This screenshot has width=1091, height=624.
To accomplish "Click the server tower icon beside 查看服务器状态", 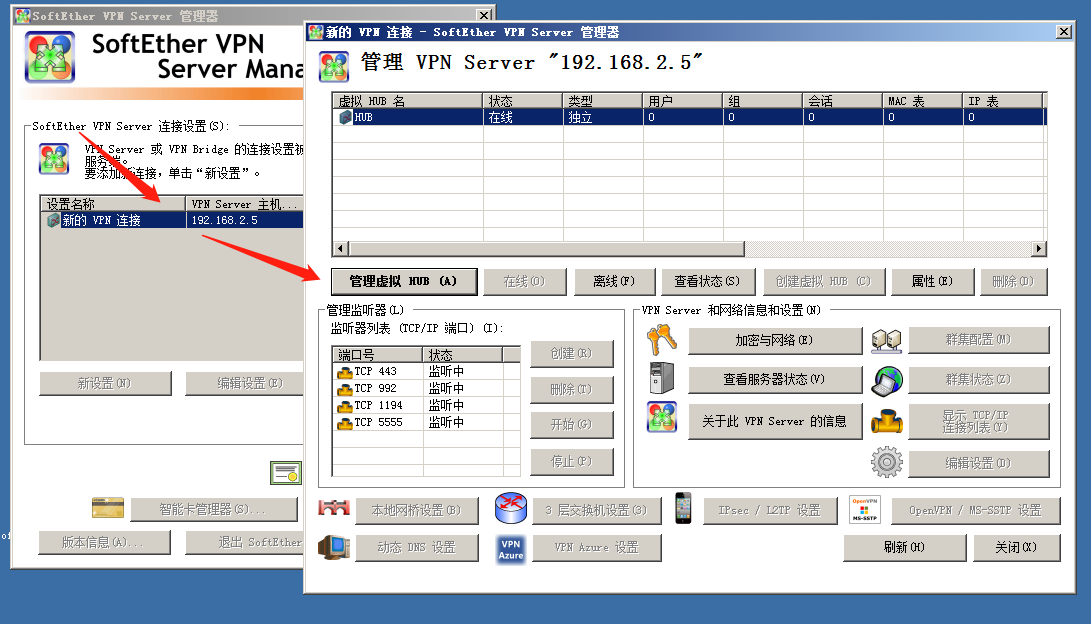I will [662, 379].
